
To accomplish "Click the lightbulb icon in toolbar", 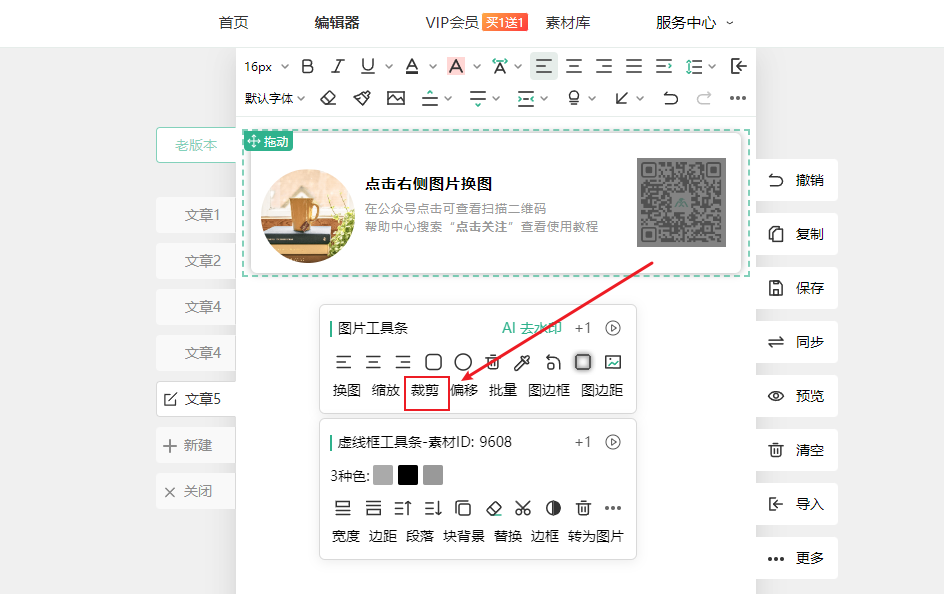I will (574, 98).
